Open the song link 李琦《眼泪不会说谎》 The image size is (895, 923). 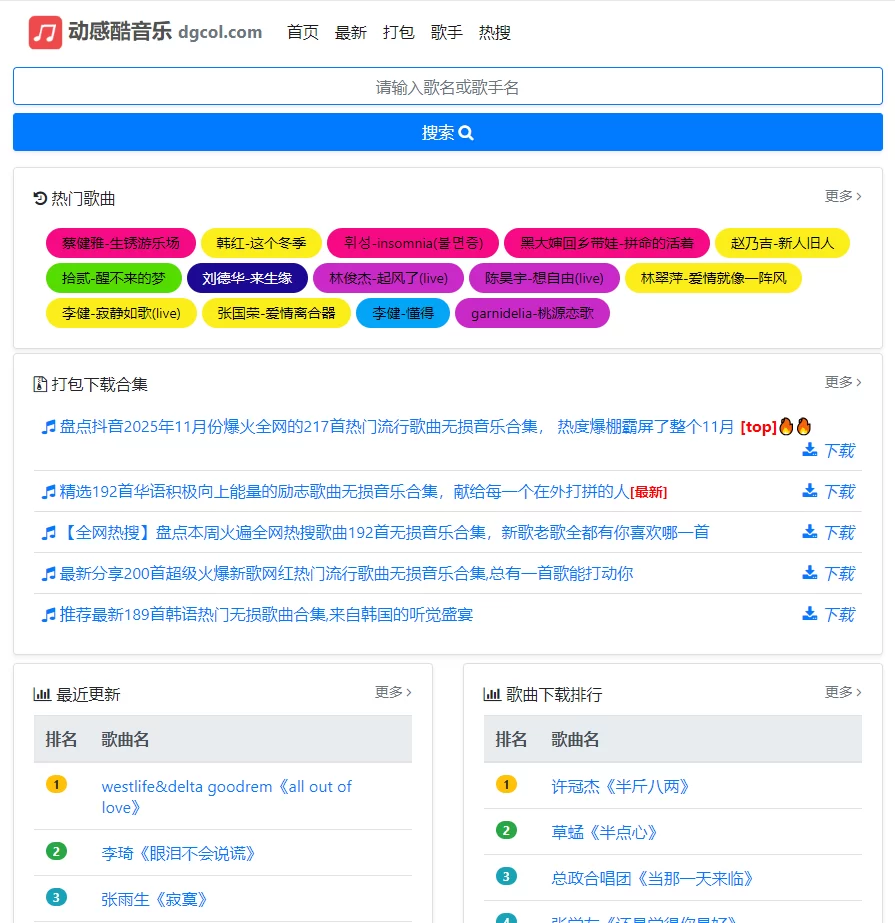click(180, 853)
